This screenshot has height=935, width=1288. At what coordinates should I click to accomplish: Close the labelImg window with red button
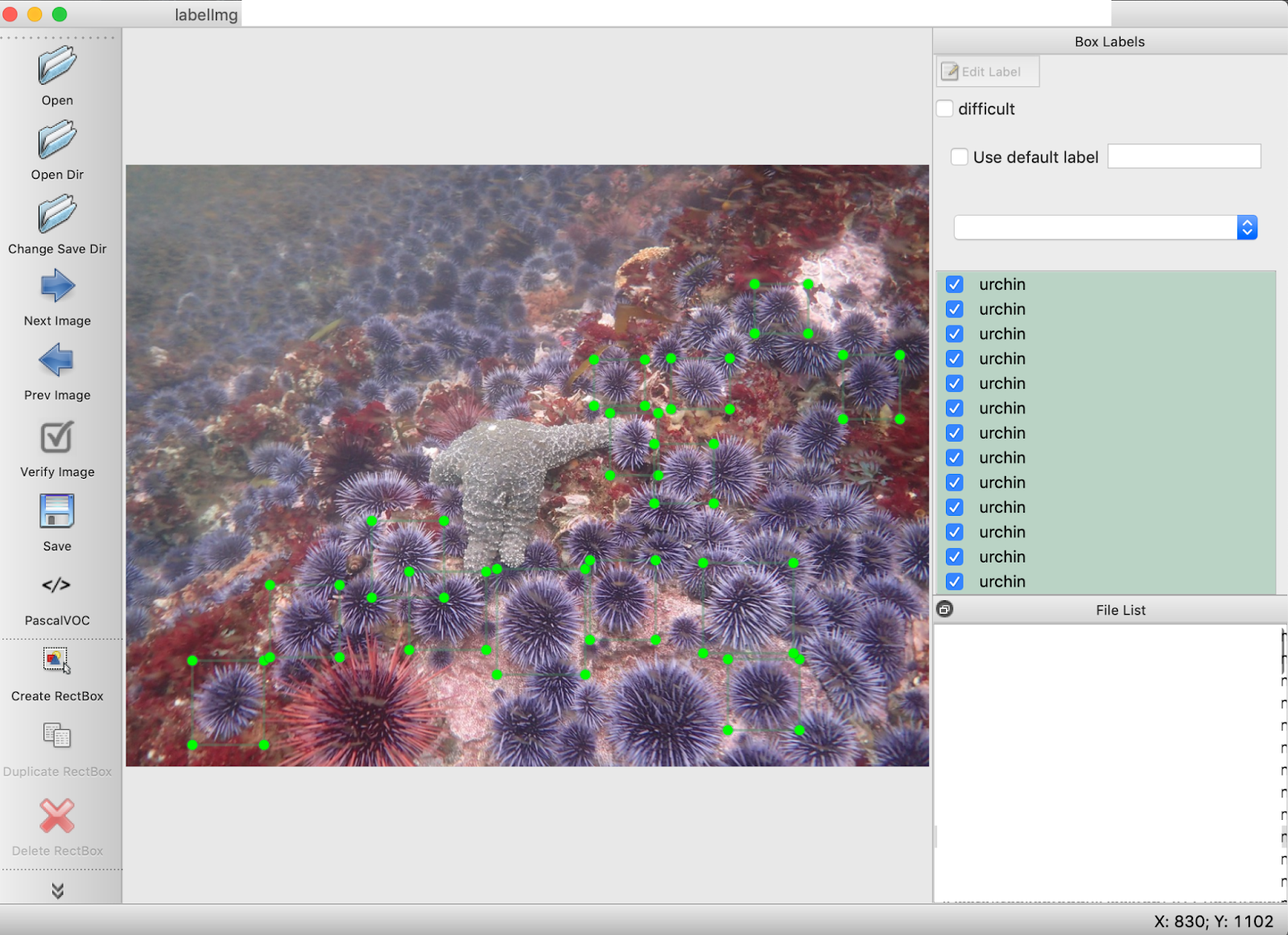(10, 14)
